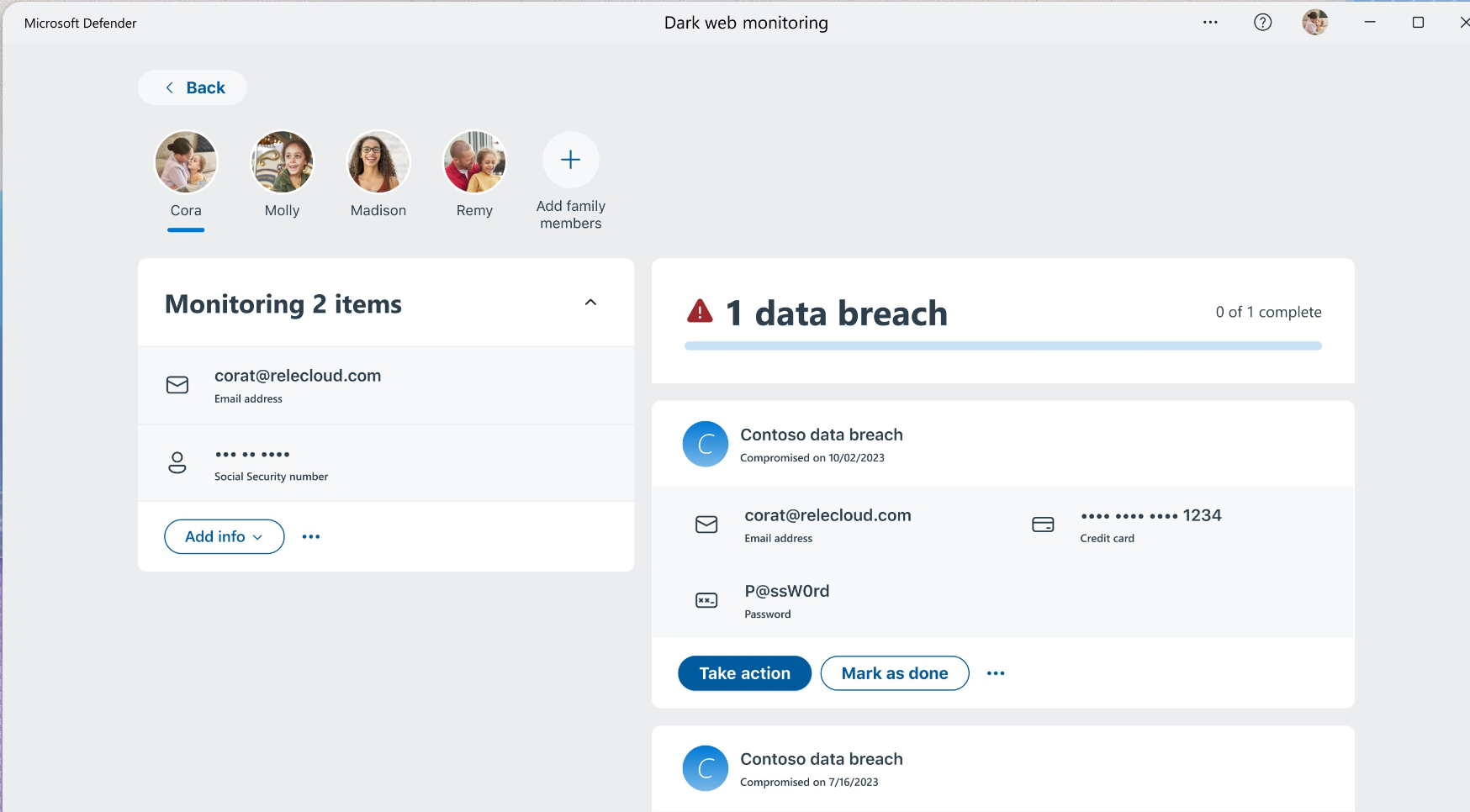Click the envelope icon in monitored items
Image resolution: width=1470 pixels, height=812 pixels.
tap(177, 385)
